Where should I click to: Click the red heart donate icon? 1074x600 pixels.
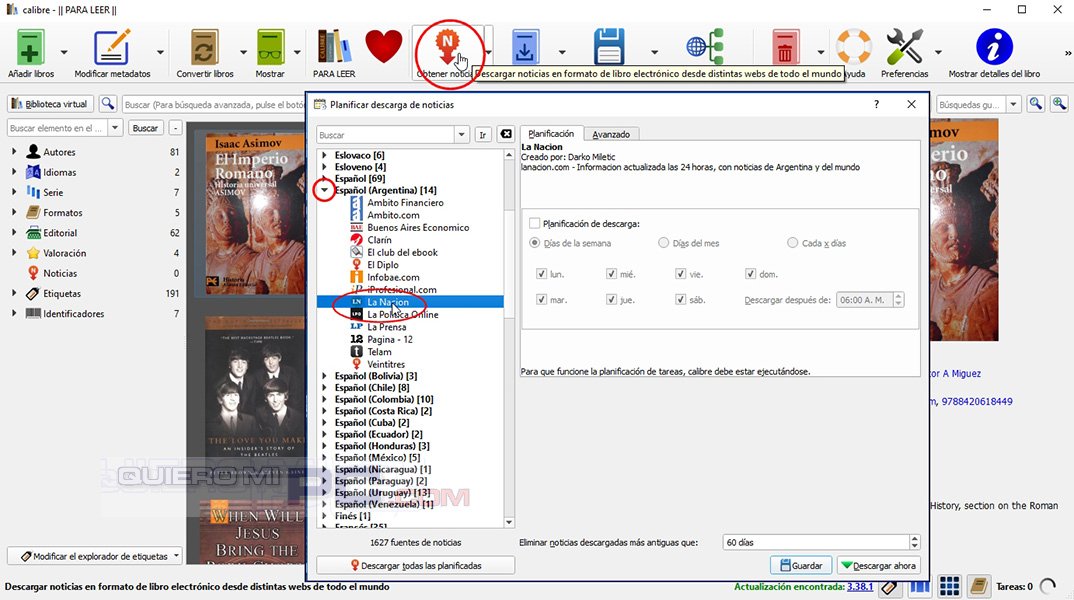coord(384,47)
